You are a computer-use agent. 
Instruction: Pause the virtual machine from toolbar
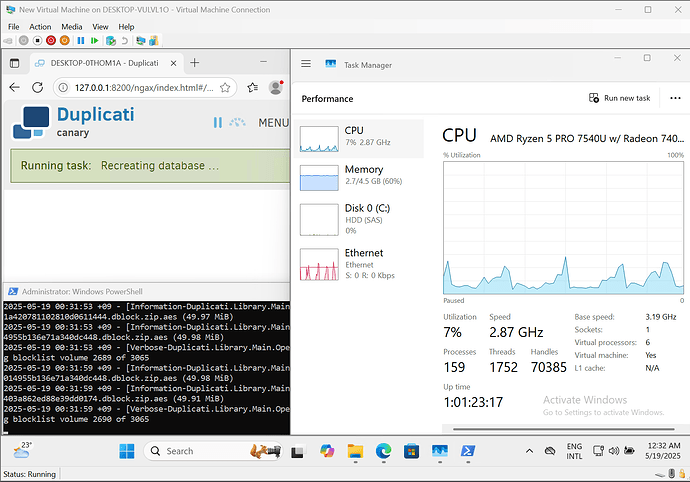[81, 40]
